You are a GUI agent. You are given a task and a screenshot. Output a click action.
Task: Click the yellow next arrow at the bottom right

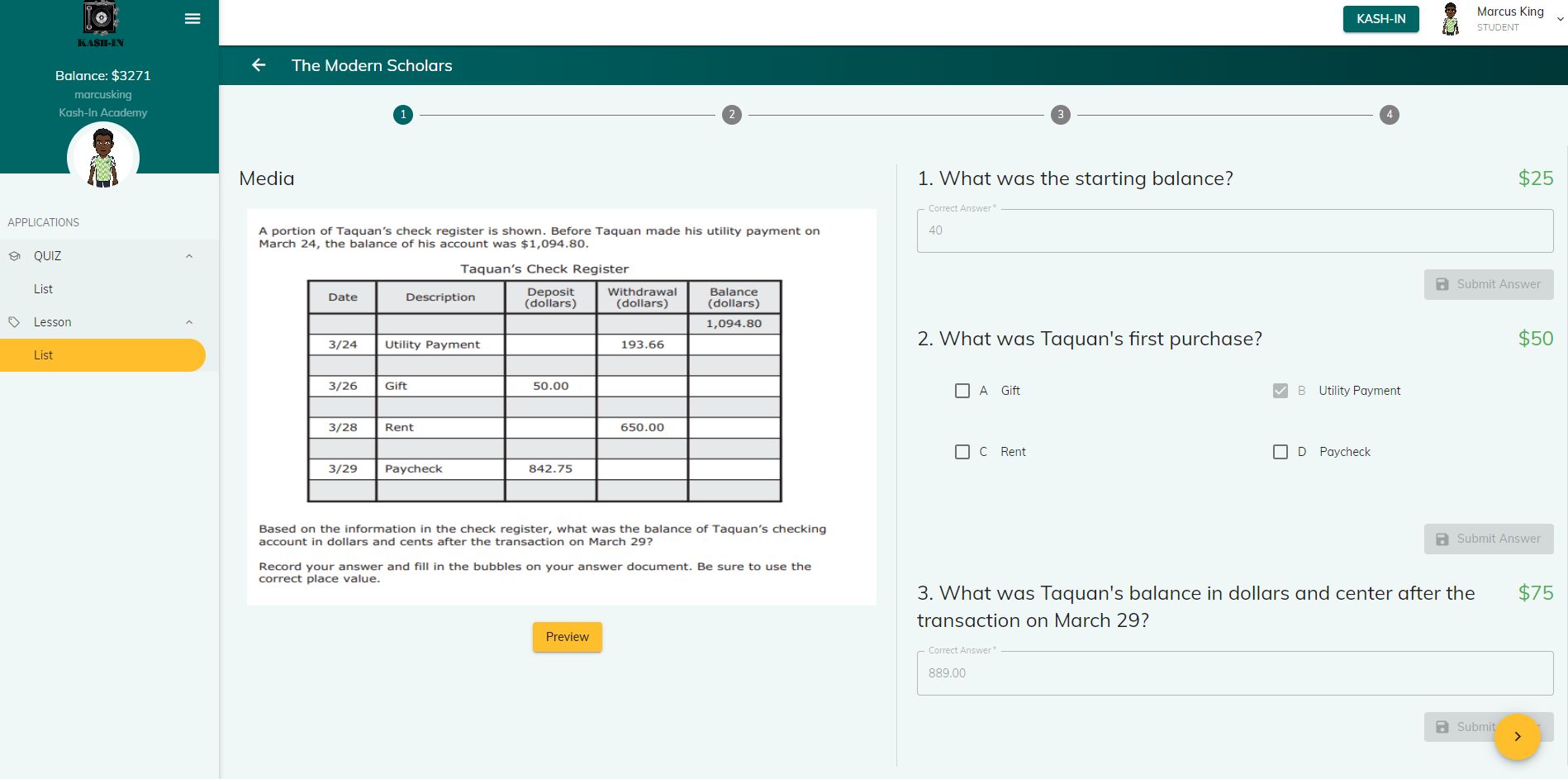(1518, 737)
